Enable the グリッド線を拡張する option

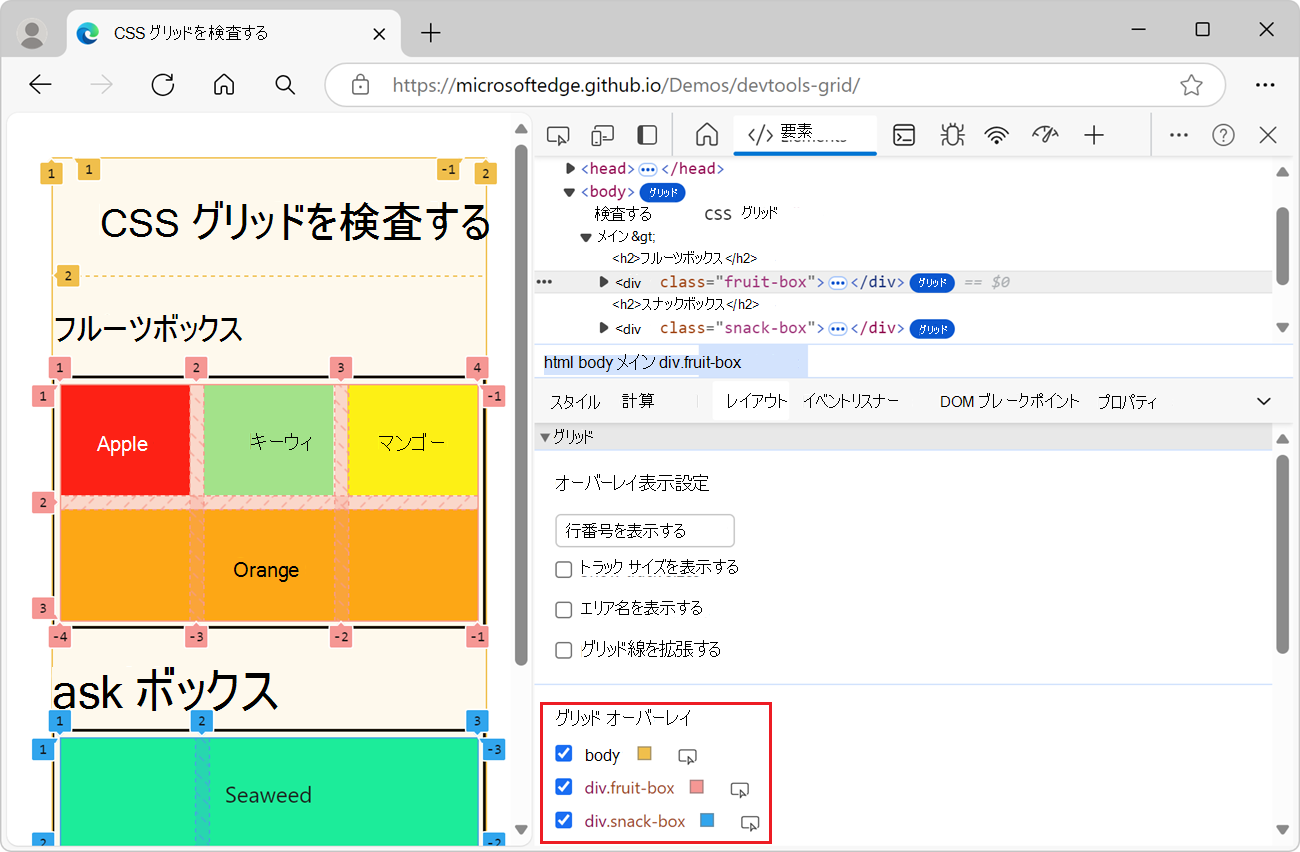pos(563,649)
